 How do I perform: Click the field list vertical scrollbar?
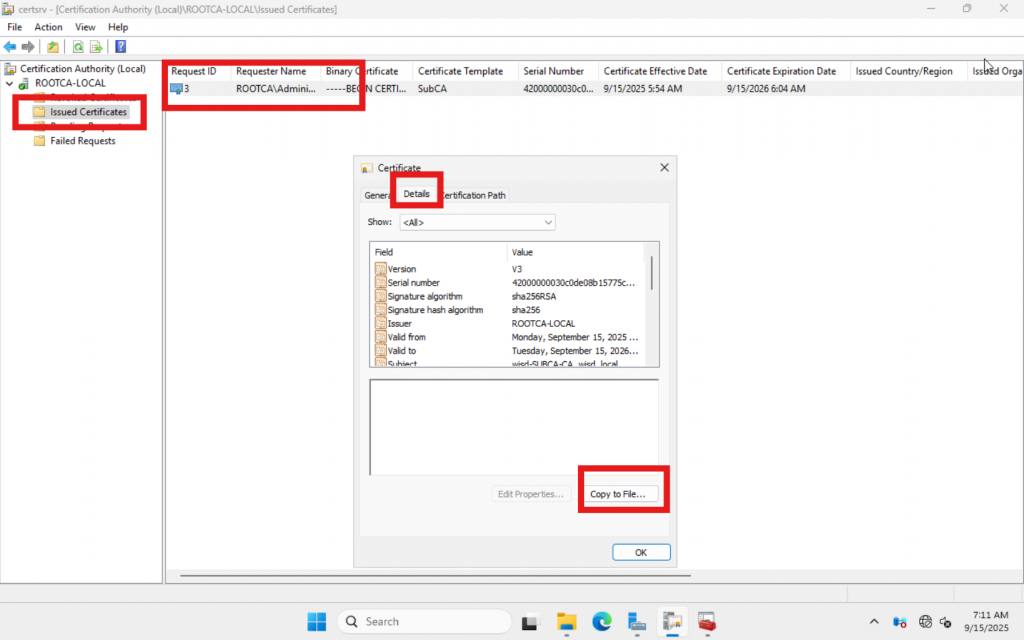point(652,272)
